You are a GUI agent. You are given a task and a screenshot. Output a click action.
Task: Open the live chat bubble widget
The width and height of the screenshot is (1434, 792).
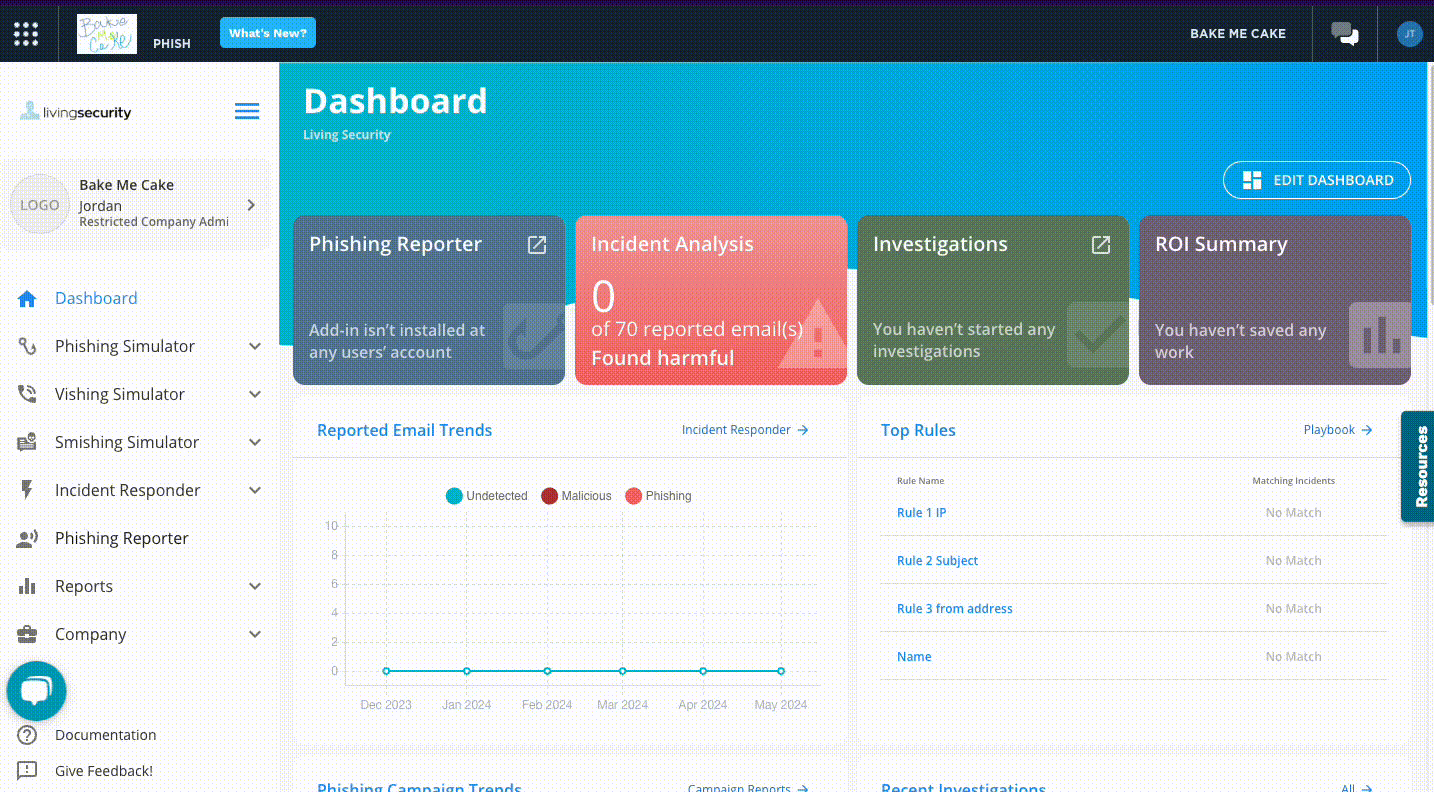[x=36, y=691]
